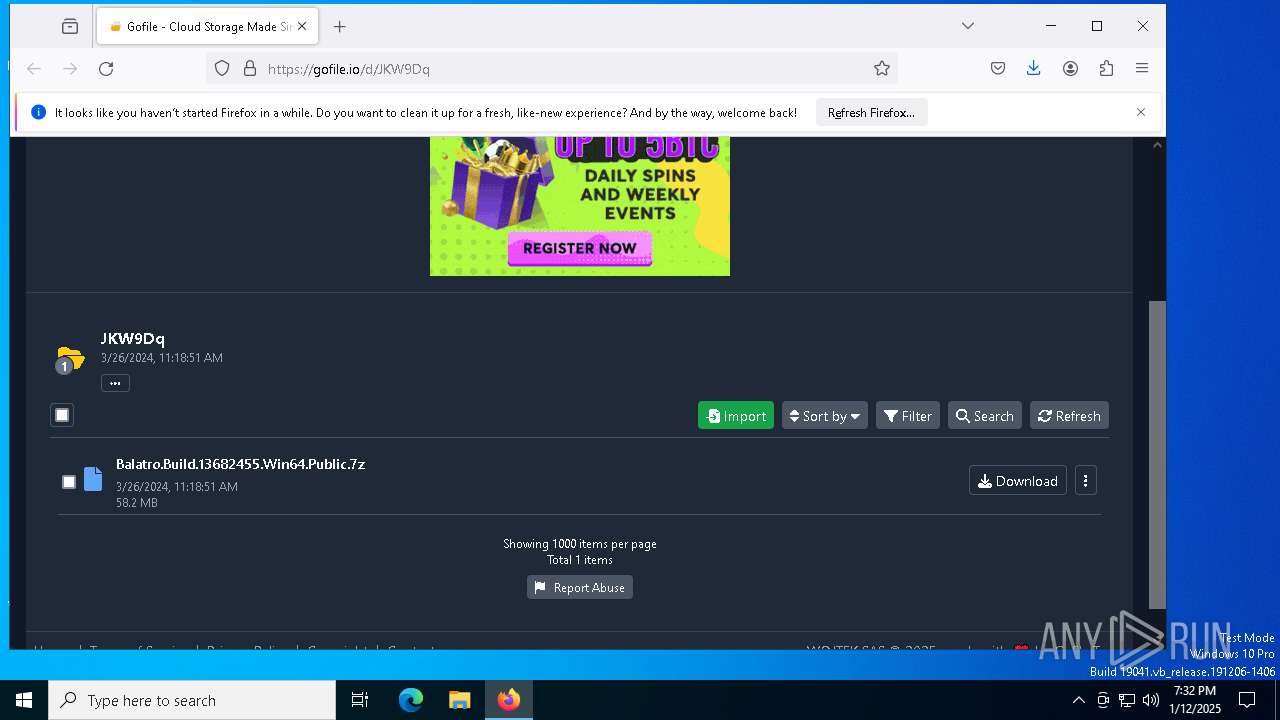Open Firefox account menu
Screen dimensions: 1280x720
[1070, 68]
